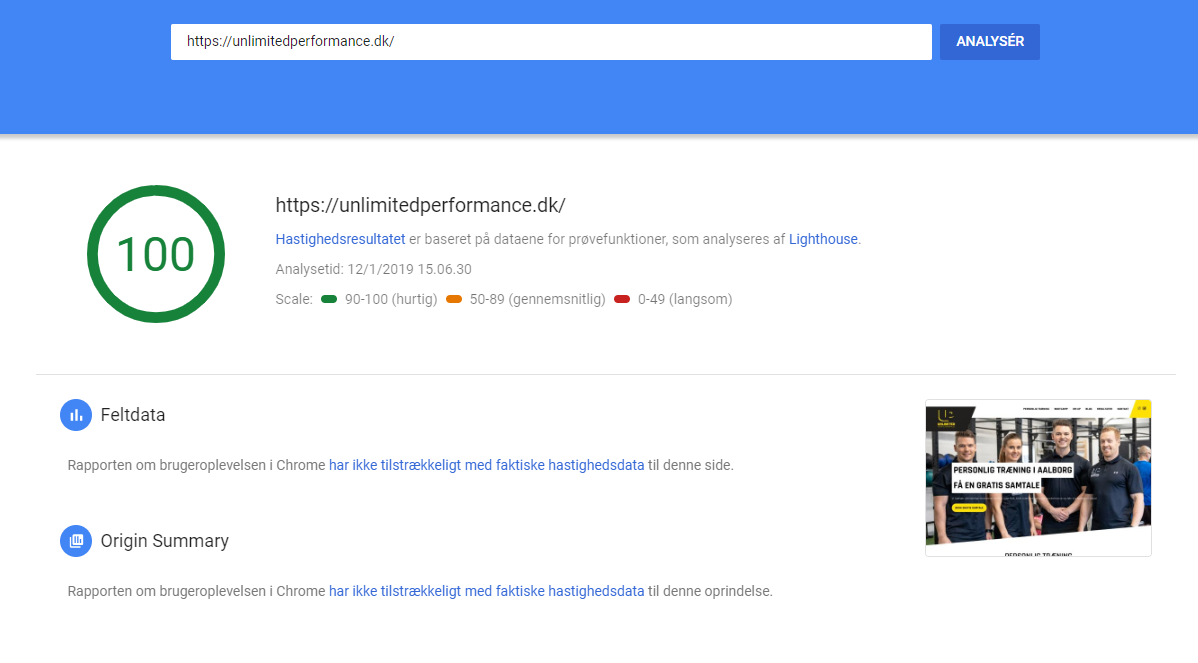The image size is (1198, 663).
Task: Click the red 0-49 (langsom) scale indicator
Action: tap(622, 299)
